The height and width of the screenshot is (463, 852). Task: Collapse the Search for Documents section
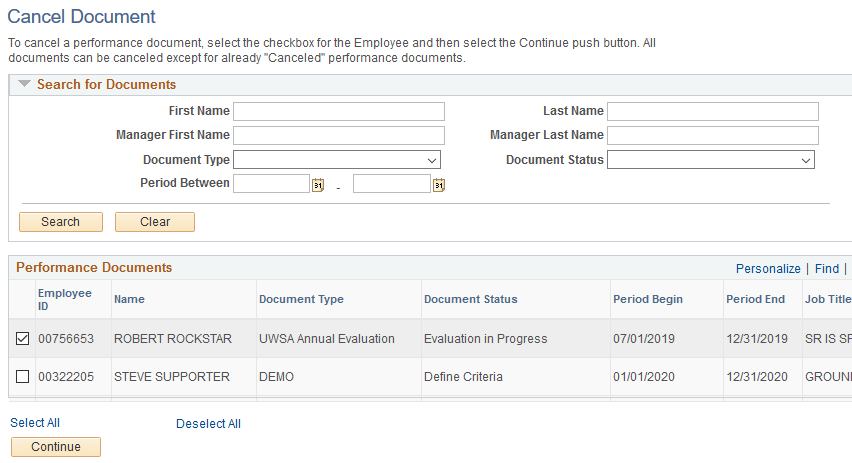pos(24,84)
